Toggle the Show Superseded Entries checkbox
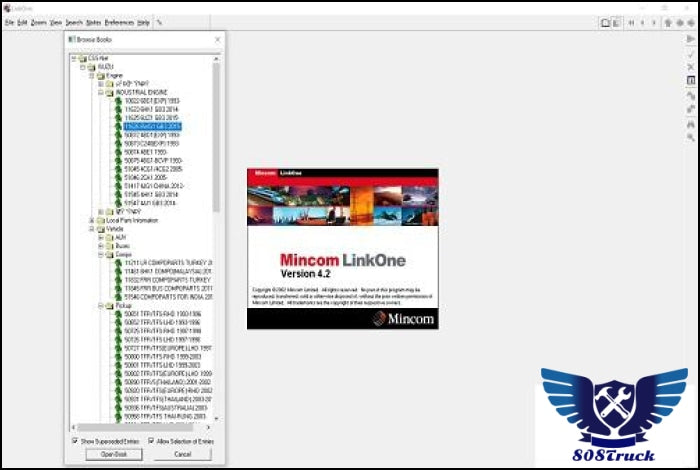Screen dimensions: 700x470 76,440
